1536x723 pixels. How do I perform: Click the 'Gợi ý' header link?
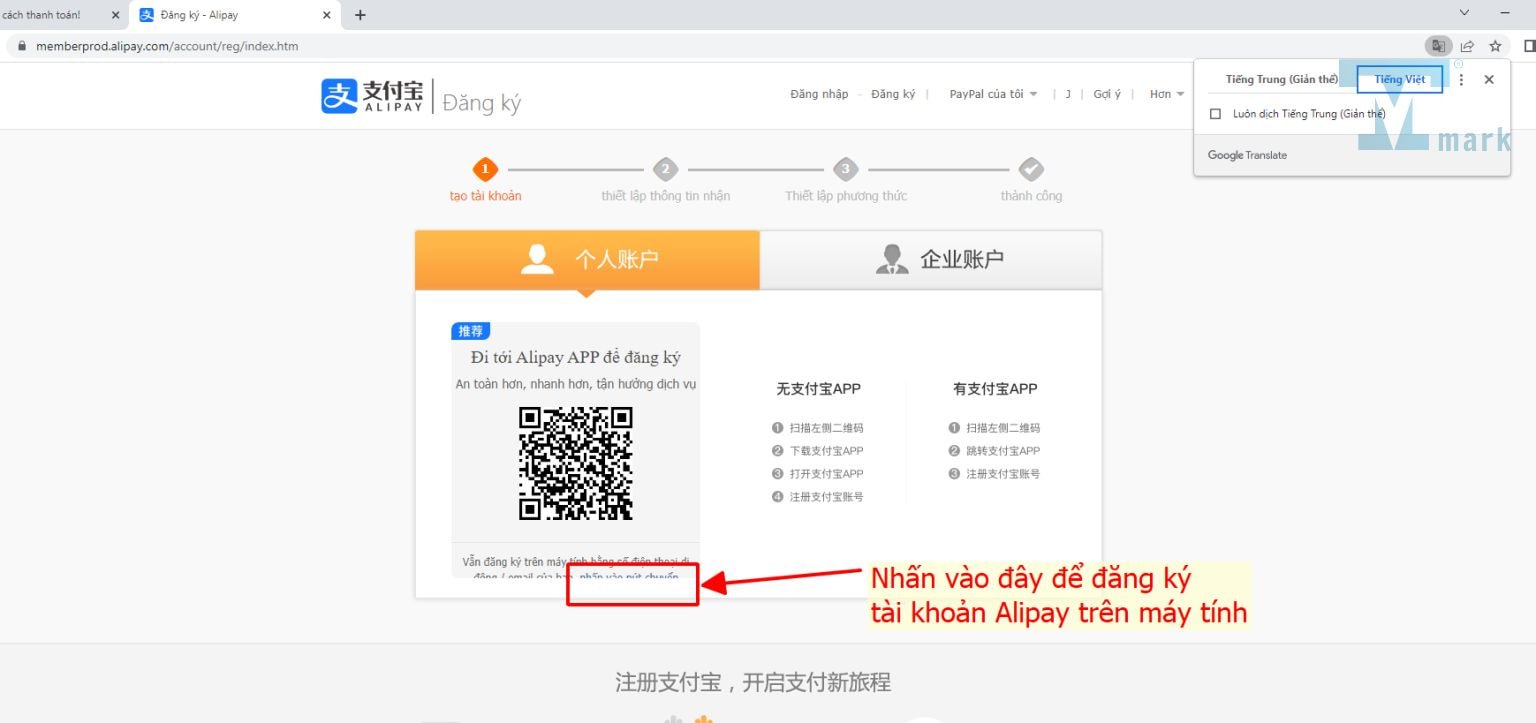(x=1107, y=94)
